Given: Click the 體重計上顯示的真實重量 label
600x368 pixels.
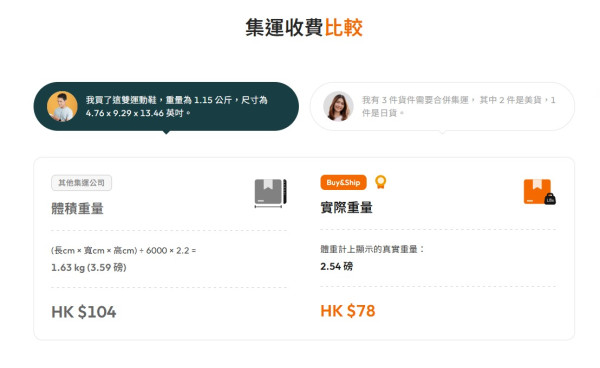Looking at the screenshot, I should coord(372,249).
